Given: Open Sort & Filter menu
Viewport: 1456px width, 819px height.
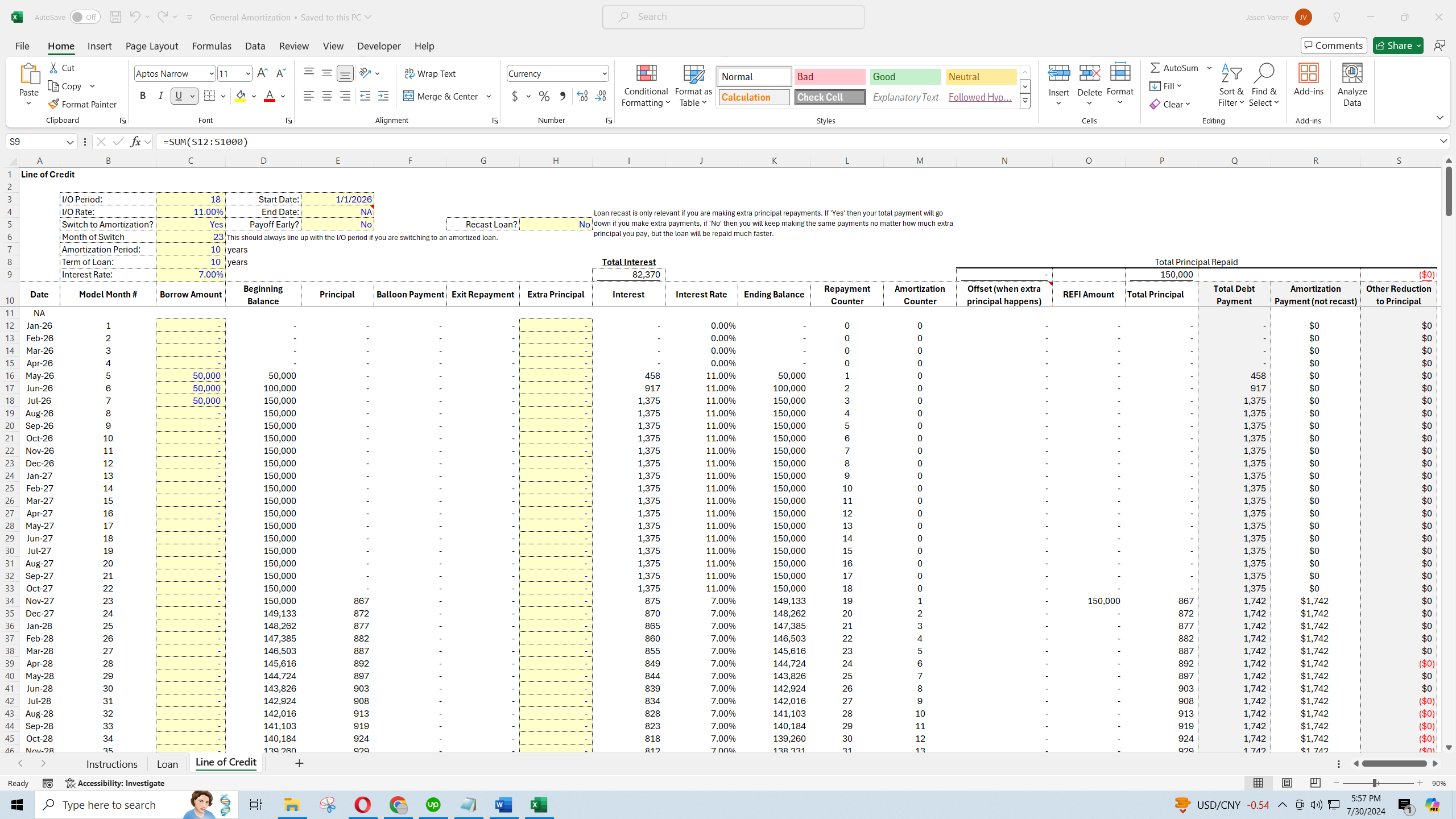Looking at the screenshot, I should [x=1231, y=85].
